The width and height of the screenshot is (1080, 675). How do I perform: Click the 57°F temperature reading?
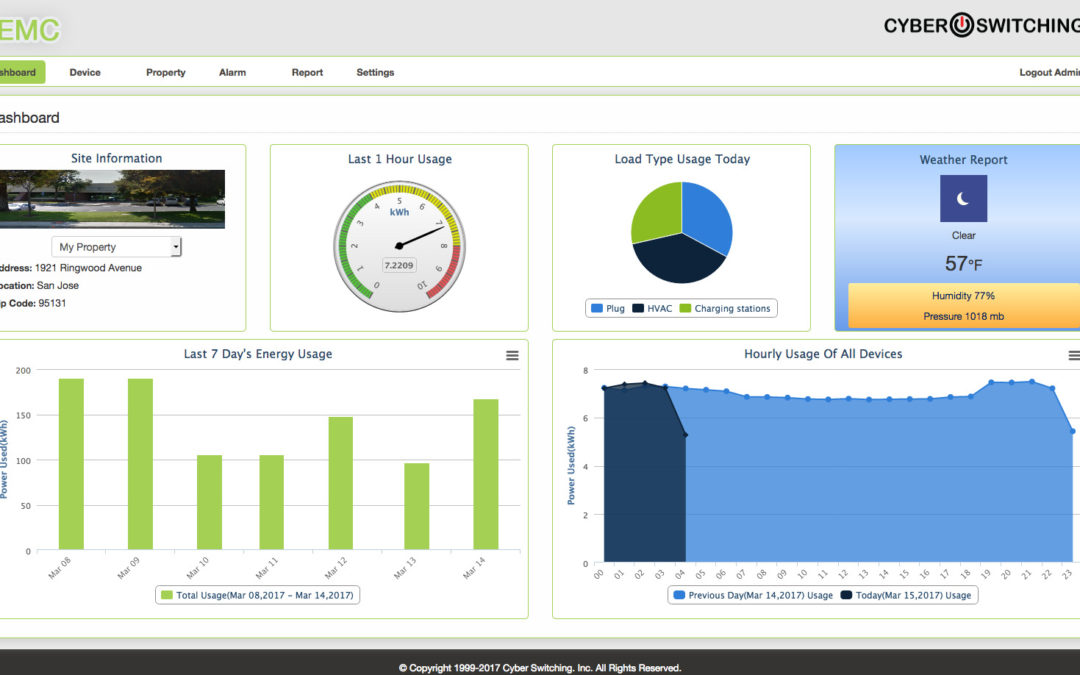[963, 263]
